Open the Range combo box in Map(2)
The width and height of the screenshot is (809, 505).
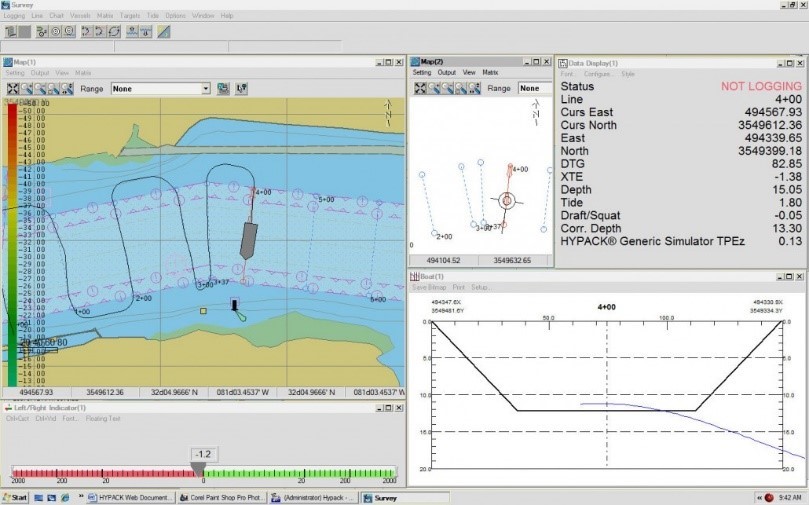[535, 88]
